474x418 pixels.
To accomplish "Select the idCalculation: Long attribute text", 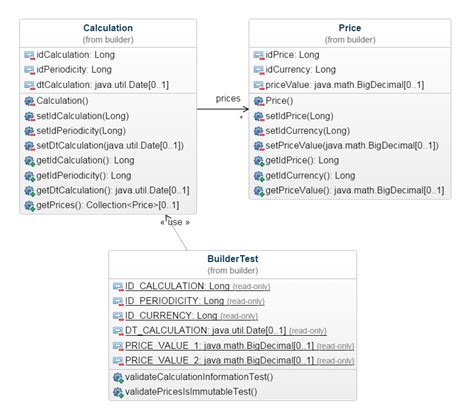I will pyautogui.click(x=76, y=55).
